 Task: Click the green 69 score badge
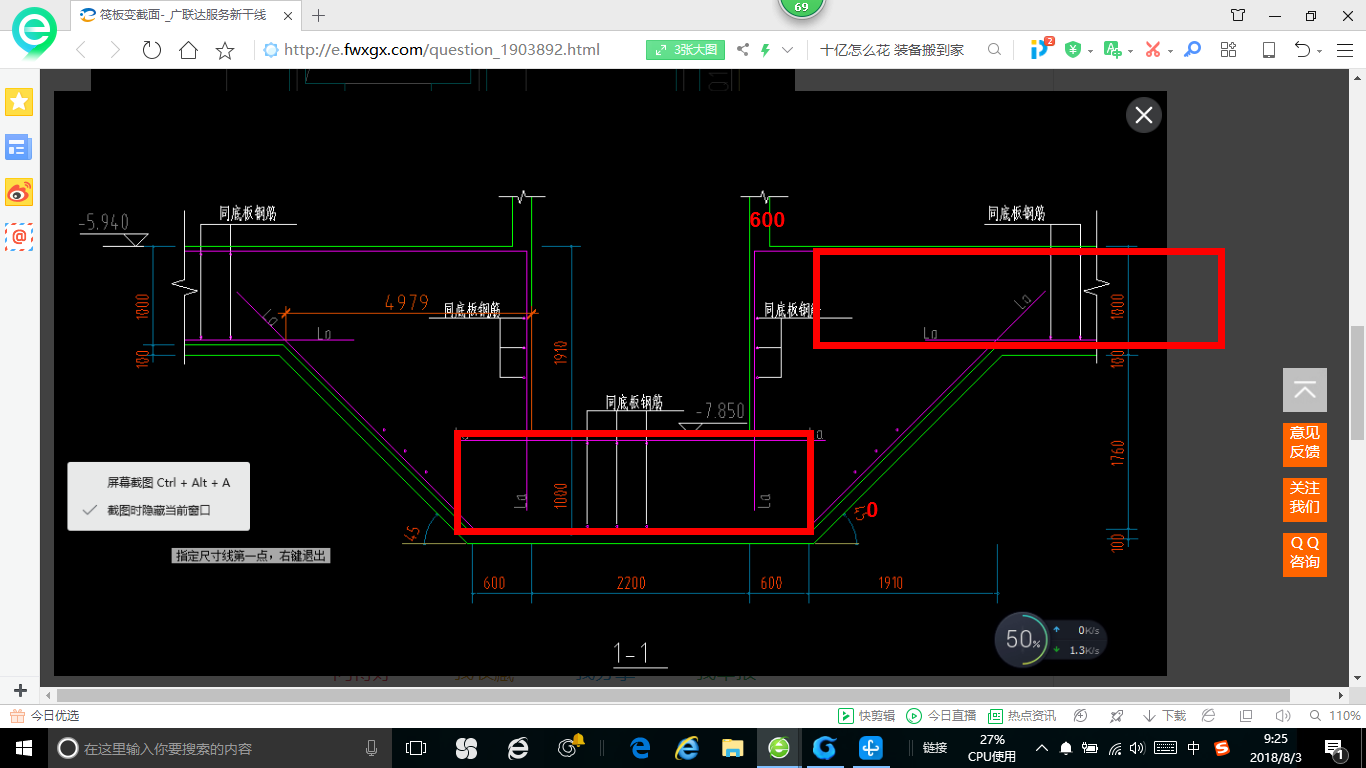pos(801,7)
